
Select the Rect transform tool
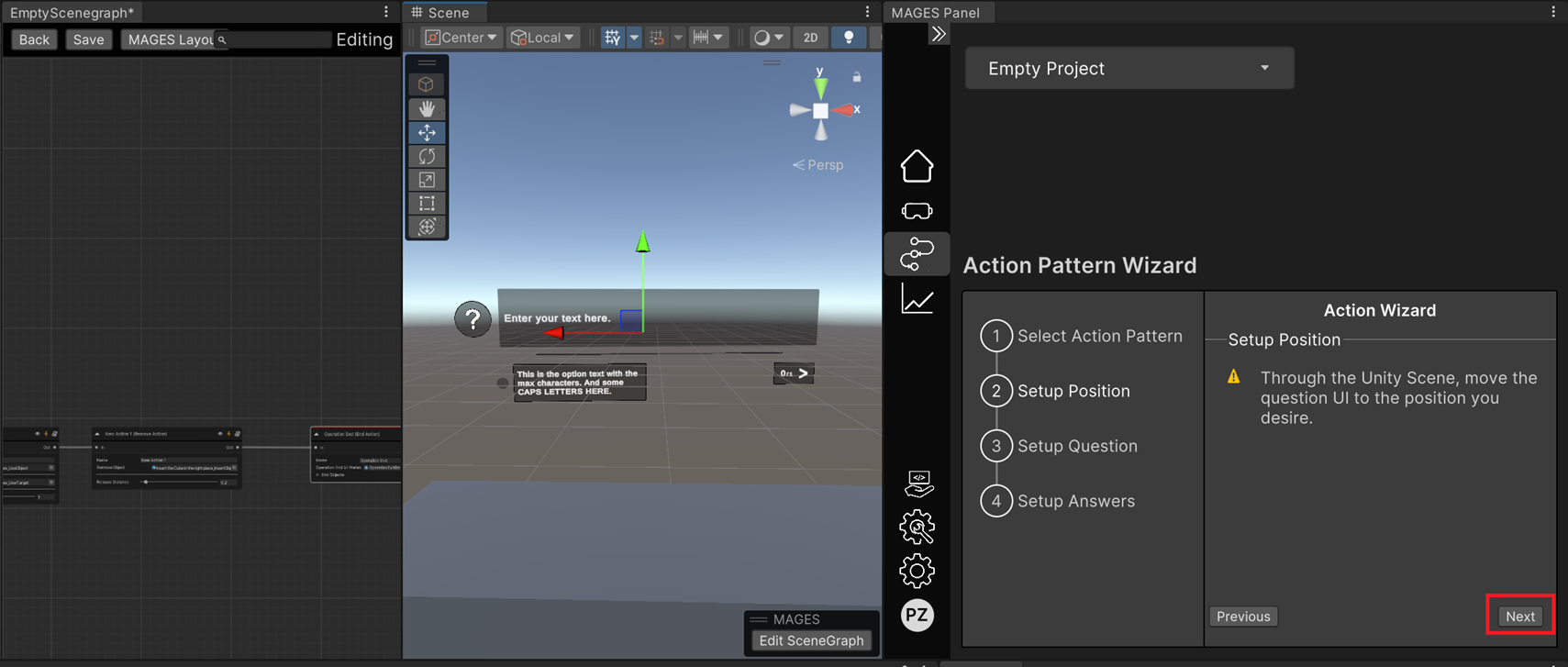tap(427, 203)
